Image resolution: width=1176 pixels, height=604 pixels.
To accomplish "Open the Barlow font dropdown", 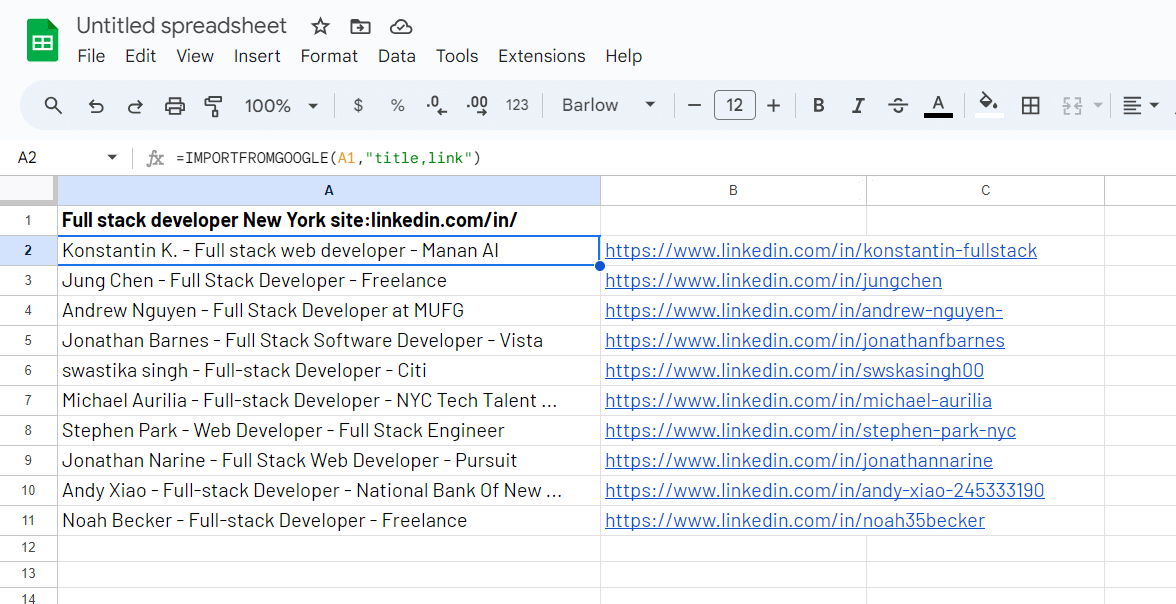I will click(x=608, y=106).
